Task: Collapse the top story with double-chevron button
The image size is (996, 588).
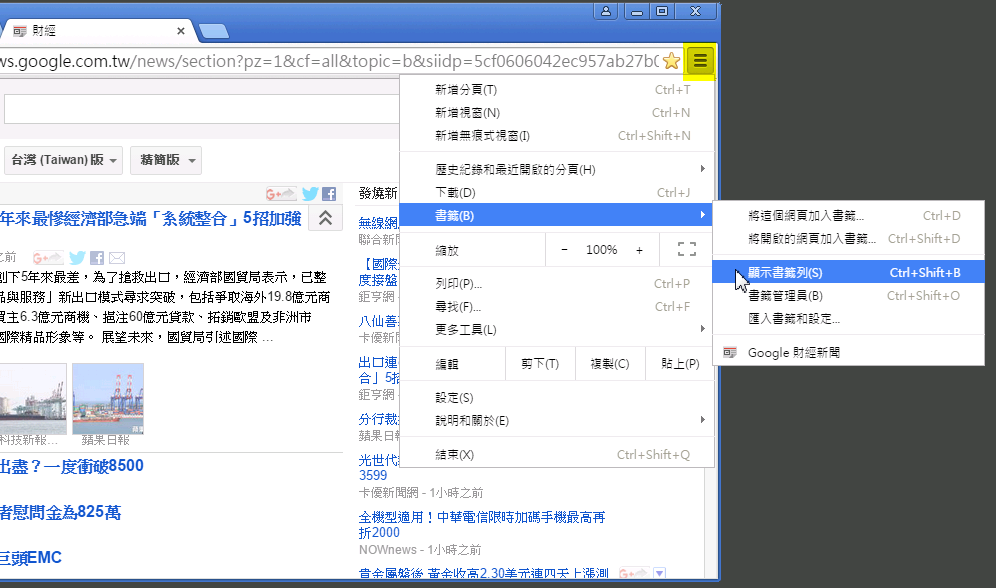Action: 325,218
